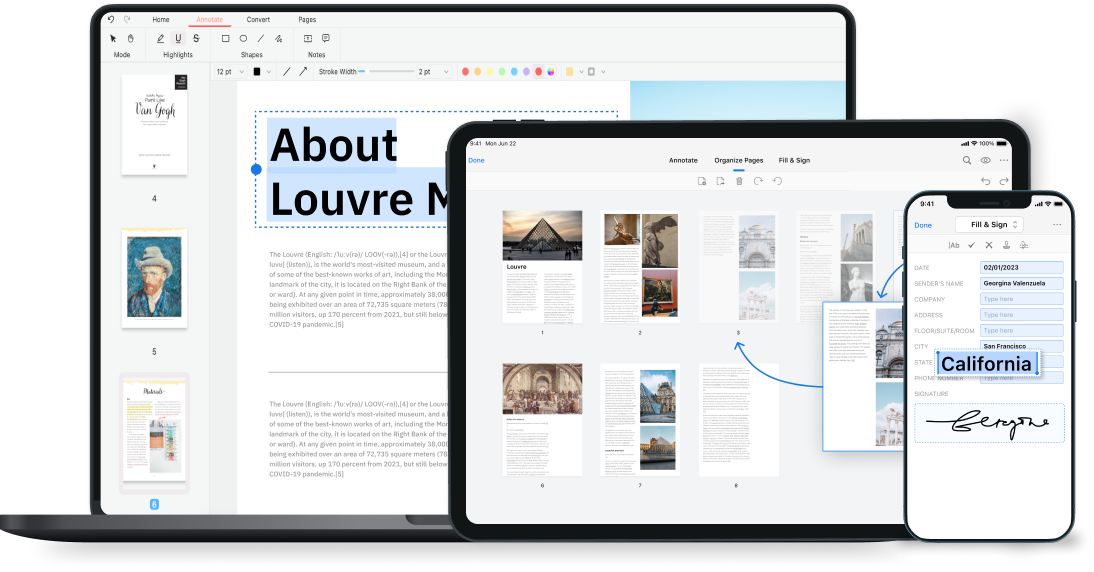1094x572 pixels.
Task: Delete page using tablet trash icon
Action: 739,181
